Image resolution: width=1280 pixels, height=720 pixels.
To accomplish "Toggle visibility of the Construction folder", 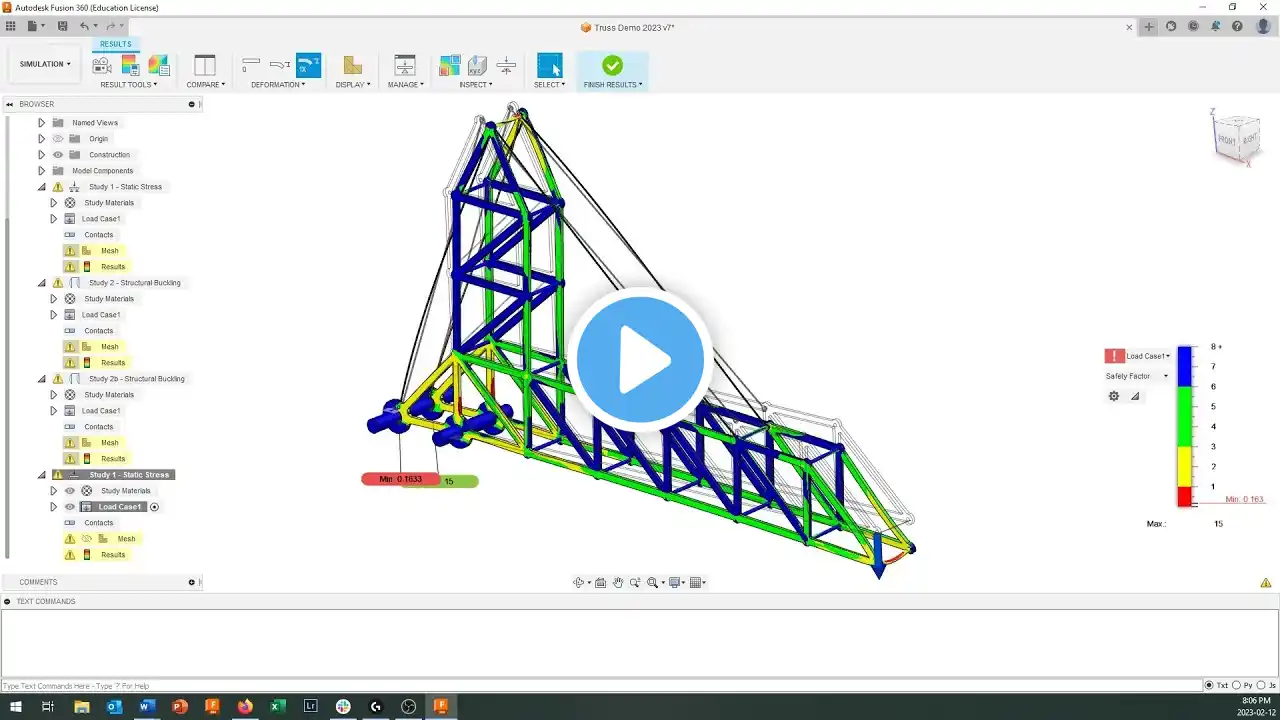I will point(58,155).
